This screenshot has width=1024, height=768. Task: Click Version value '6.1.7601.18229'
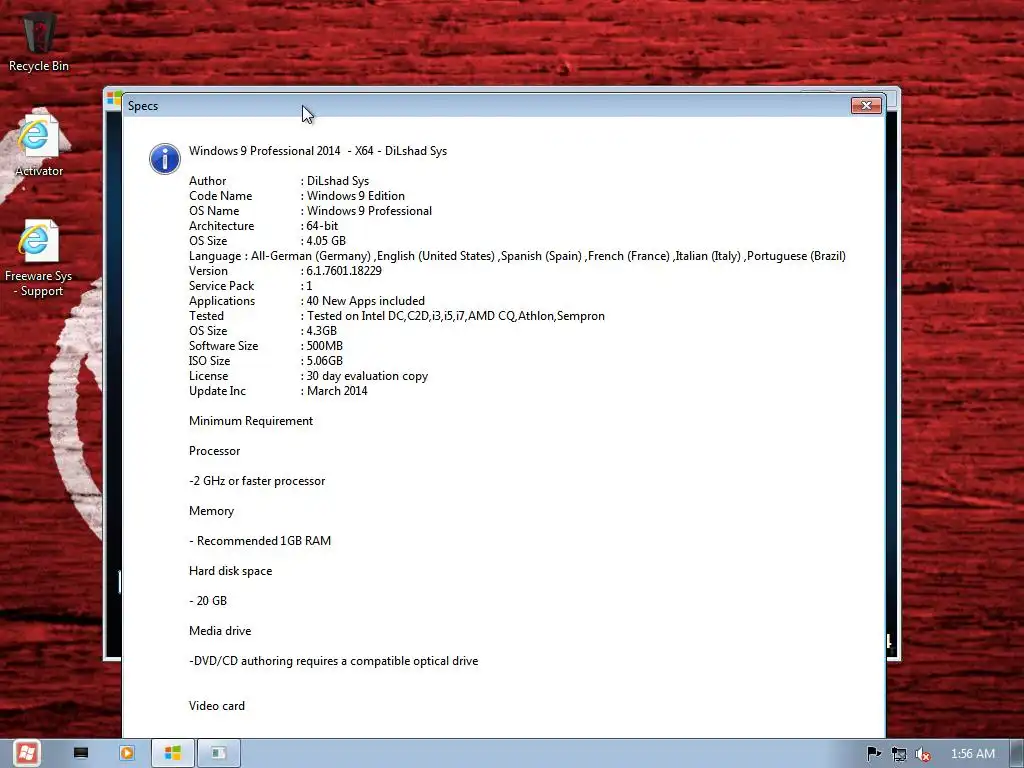[x=344, y=271]
